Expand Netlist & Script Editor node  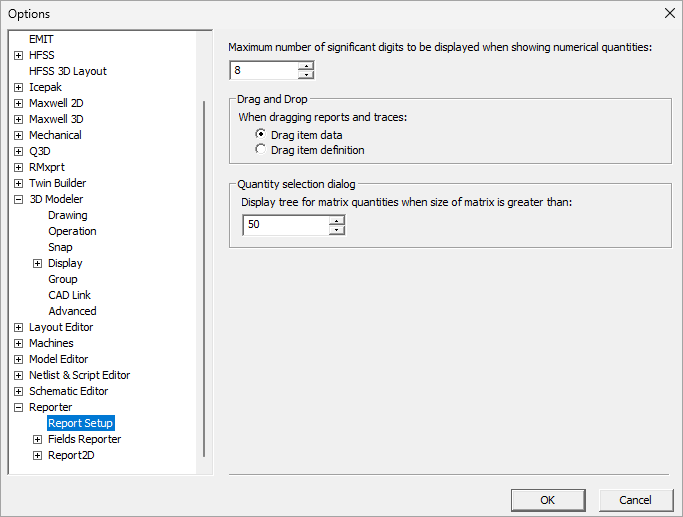[x=18, y=375]
